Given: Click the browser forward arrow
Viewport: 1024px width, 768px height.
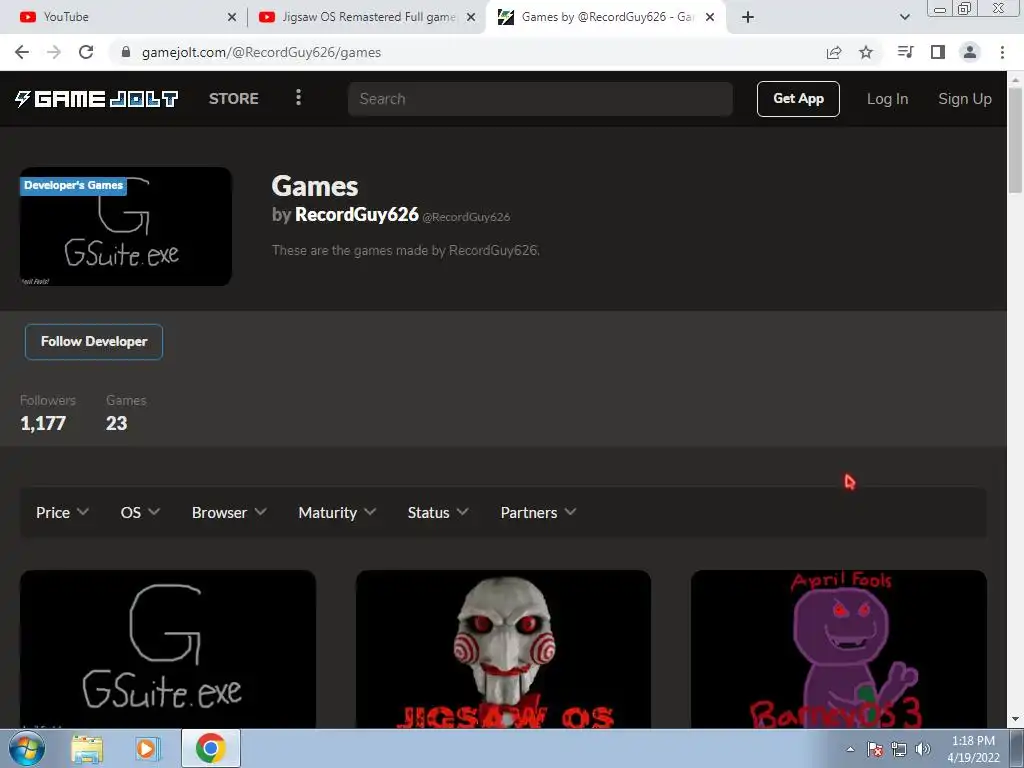Looking at the screenshot, I should (54, 52).
